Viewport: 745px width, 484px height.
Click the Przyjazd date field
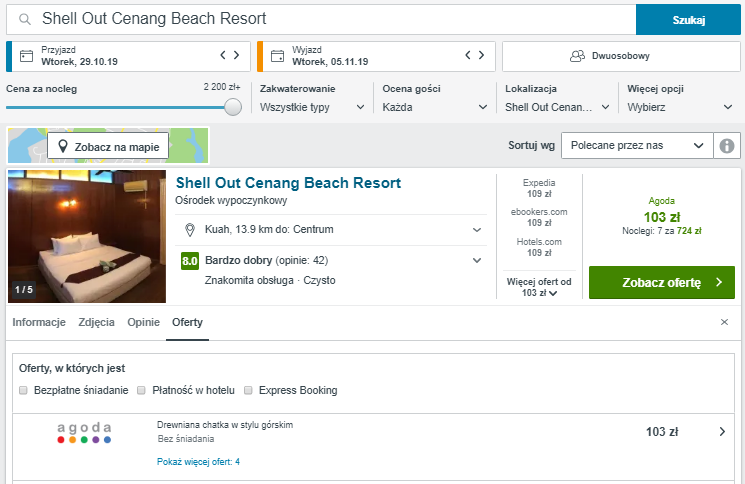click(128, 56)
